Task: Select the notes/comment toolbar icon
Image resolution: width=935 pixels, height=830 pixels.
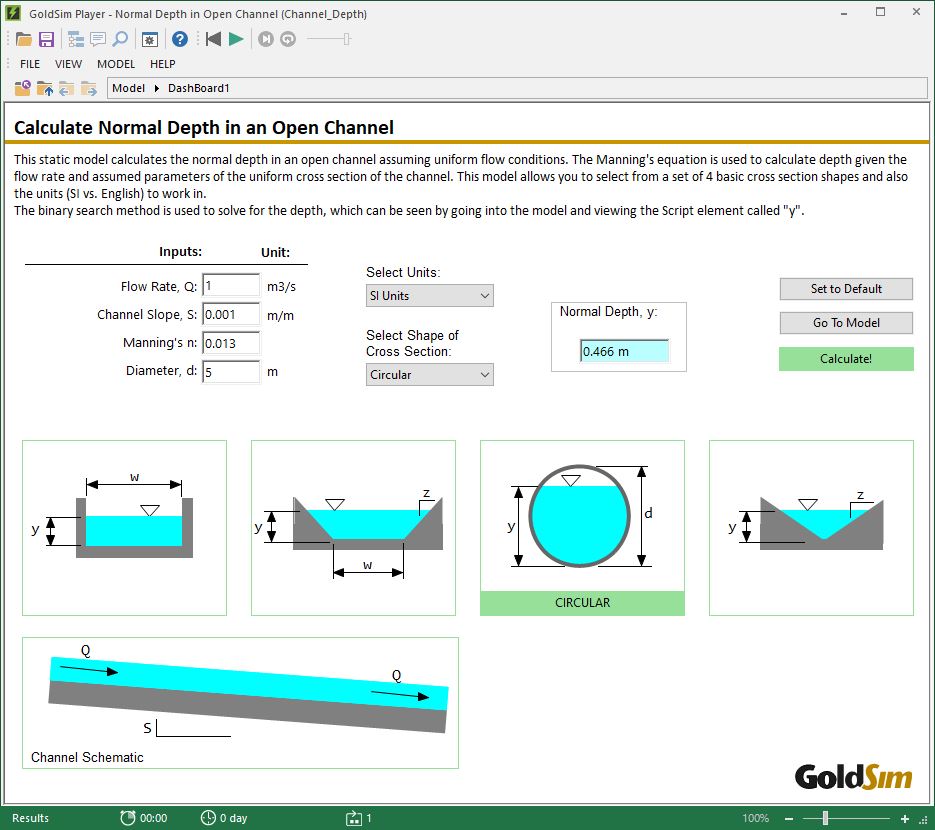Action: tap(98, 40)
